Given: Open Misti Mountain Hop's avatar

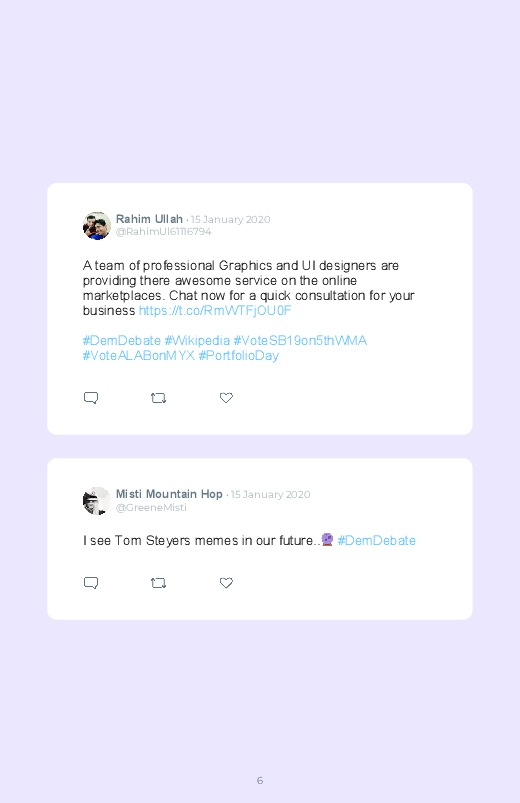Looking at the screenshot, I should pos(97,500).
